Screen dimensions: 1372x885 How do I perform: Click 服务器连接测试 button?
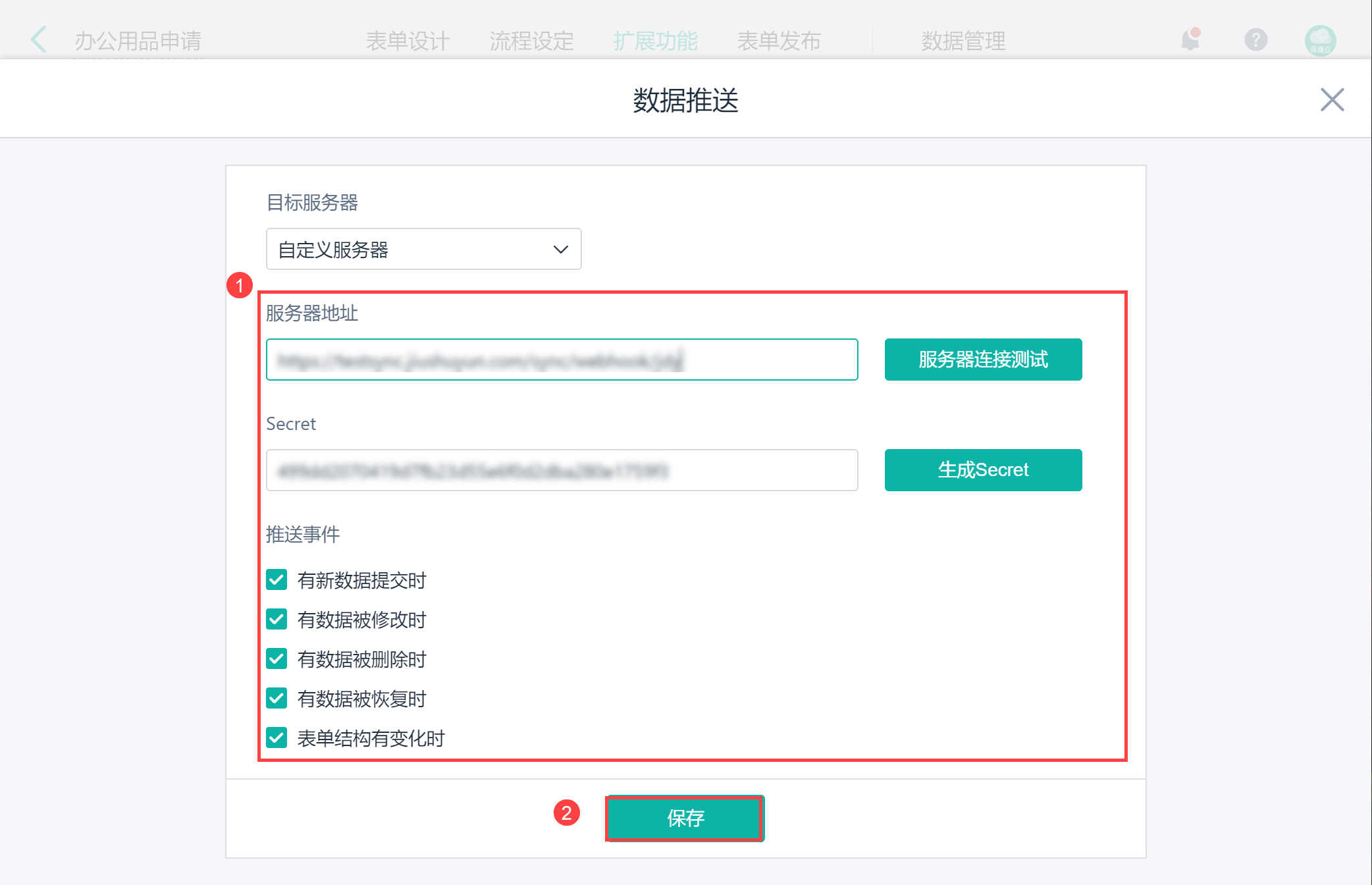point(982,360)
